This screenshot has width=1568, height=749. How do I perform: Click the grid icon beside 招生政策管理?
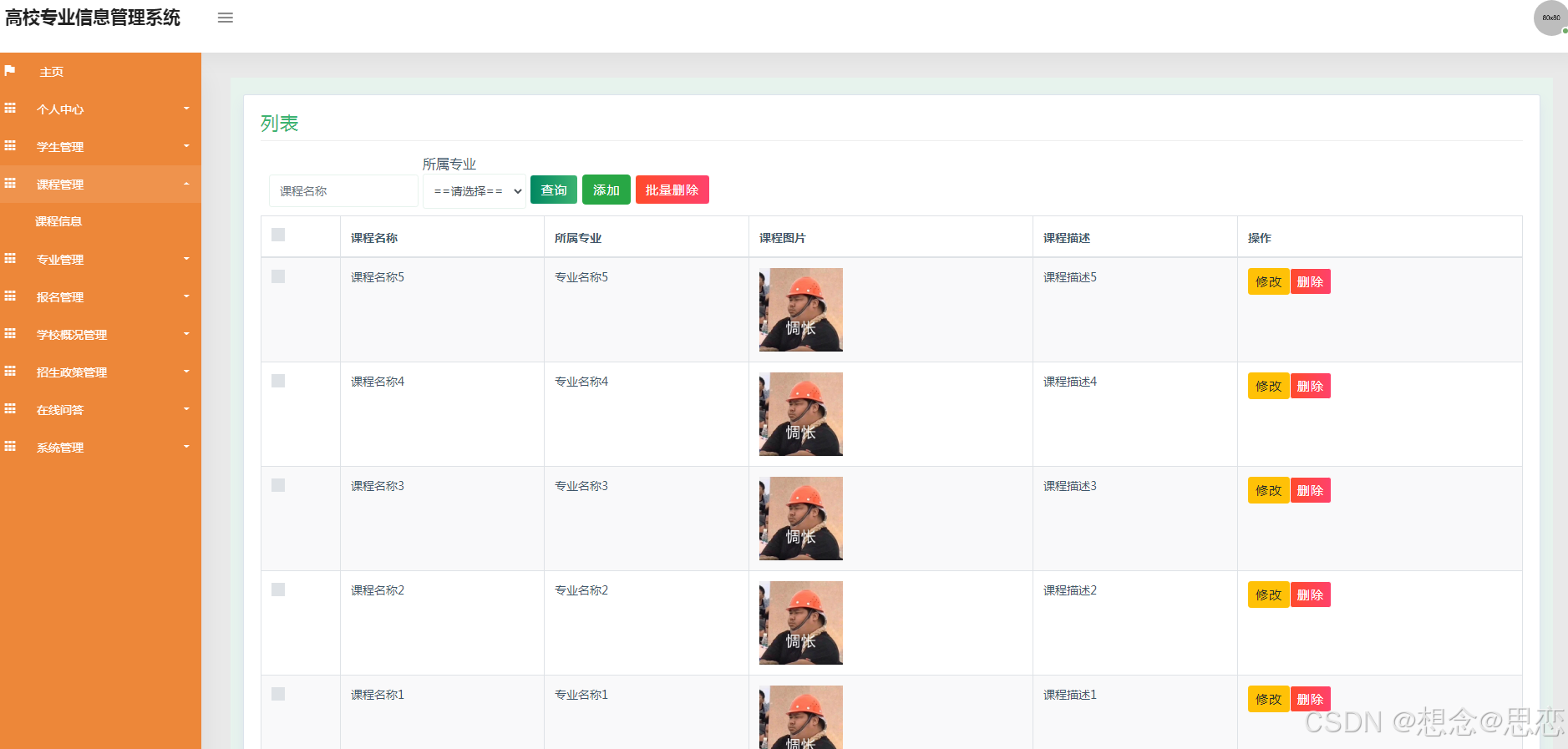pyautogui.click(x=10, y=372)
